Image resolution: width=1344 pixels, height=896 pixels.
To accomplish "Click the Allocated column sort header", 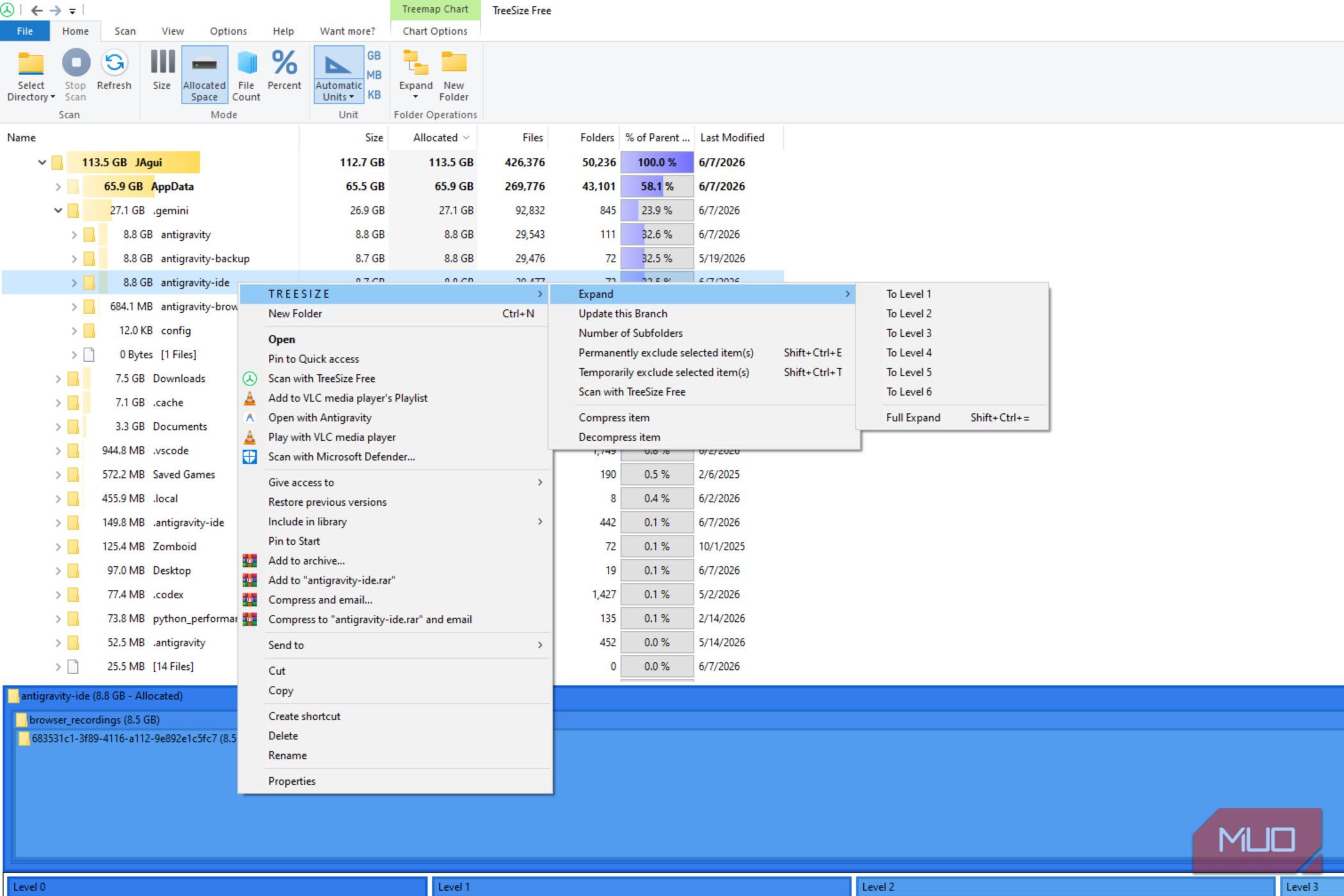I will [433, 138].
